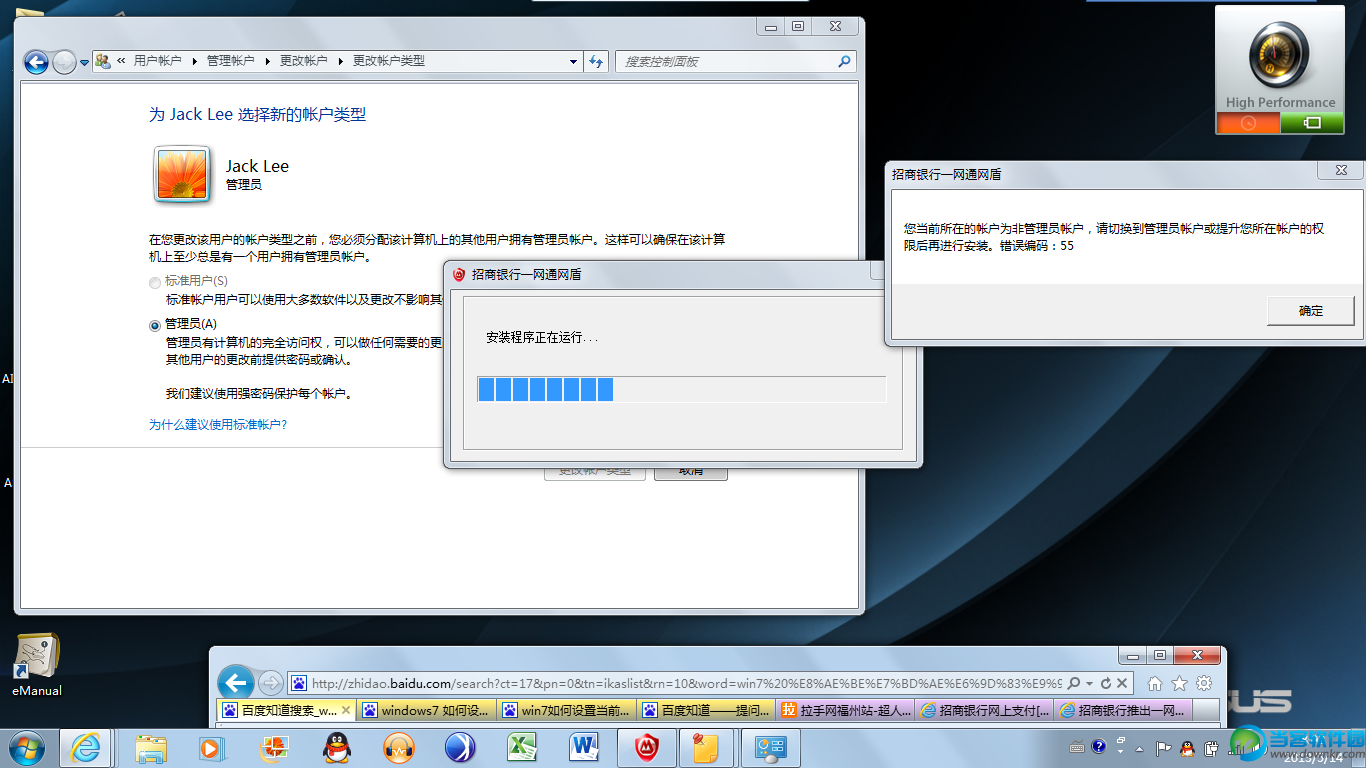Switch to the green battery mode button
The width and height of the screenshot is (1366, 768).
click(x=1312, y=123)
